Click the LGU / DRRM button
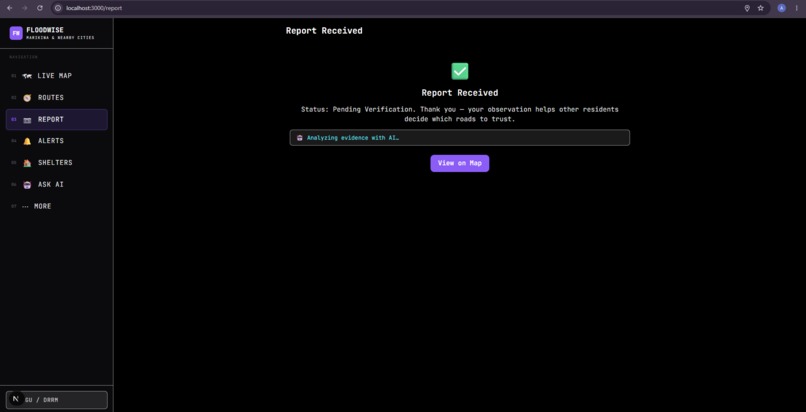Screen dimensions: 806x412 point(57,400)
